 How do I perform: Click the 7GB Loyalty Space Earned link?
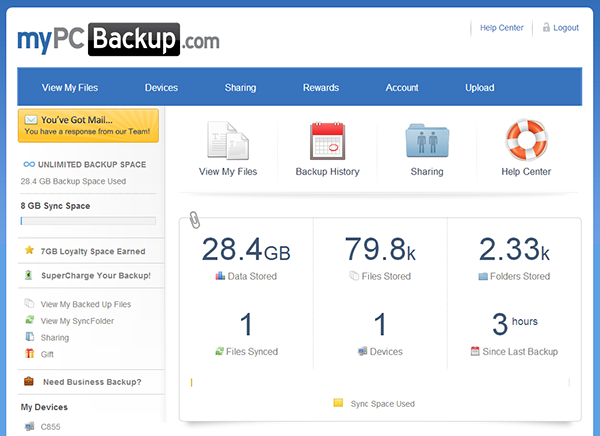click(x=93, y=251)
